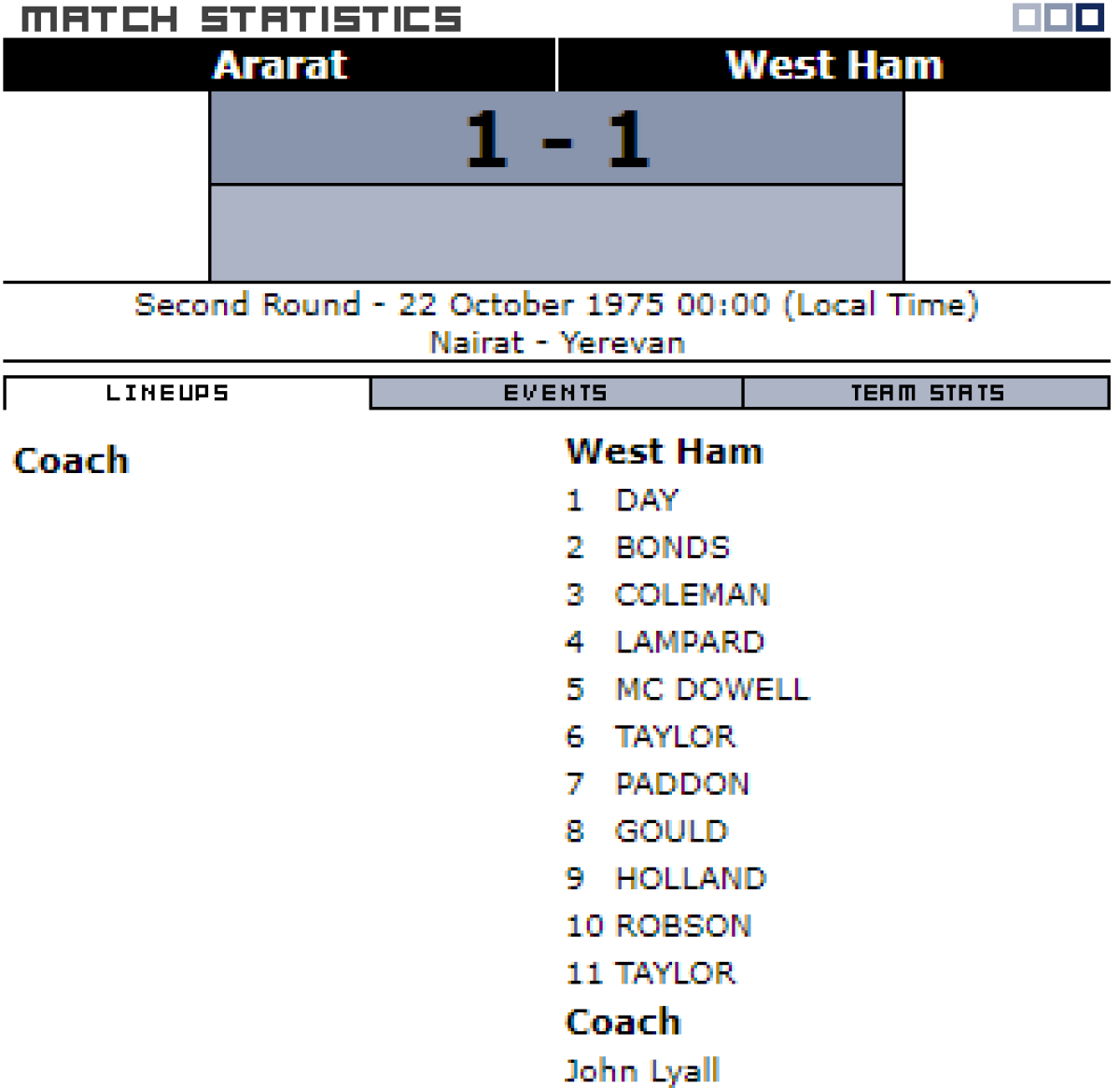Click the 1 - 1 score box
Screen dimensions: 1120x1088
tap(557, 139)
